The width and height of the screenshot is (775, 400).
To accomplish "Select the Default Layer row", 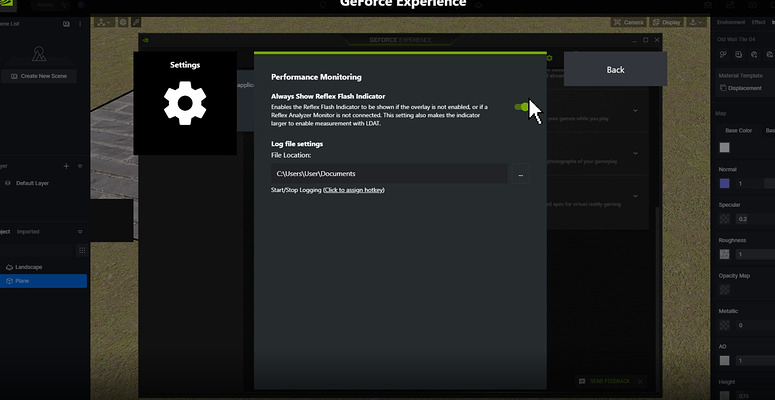I will (x=43, y=183).
